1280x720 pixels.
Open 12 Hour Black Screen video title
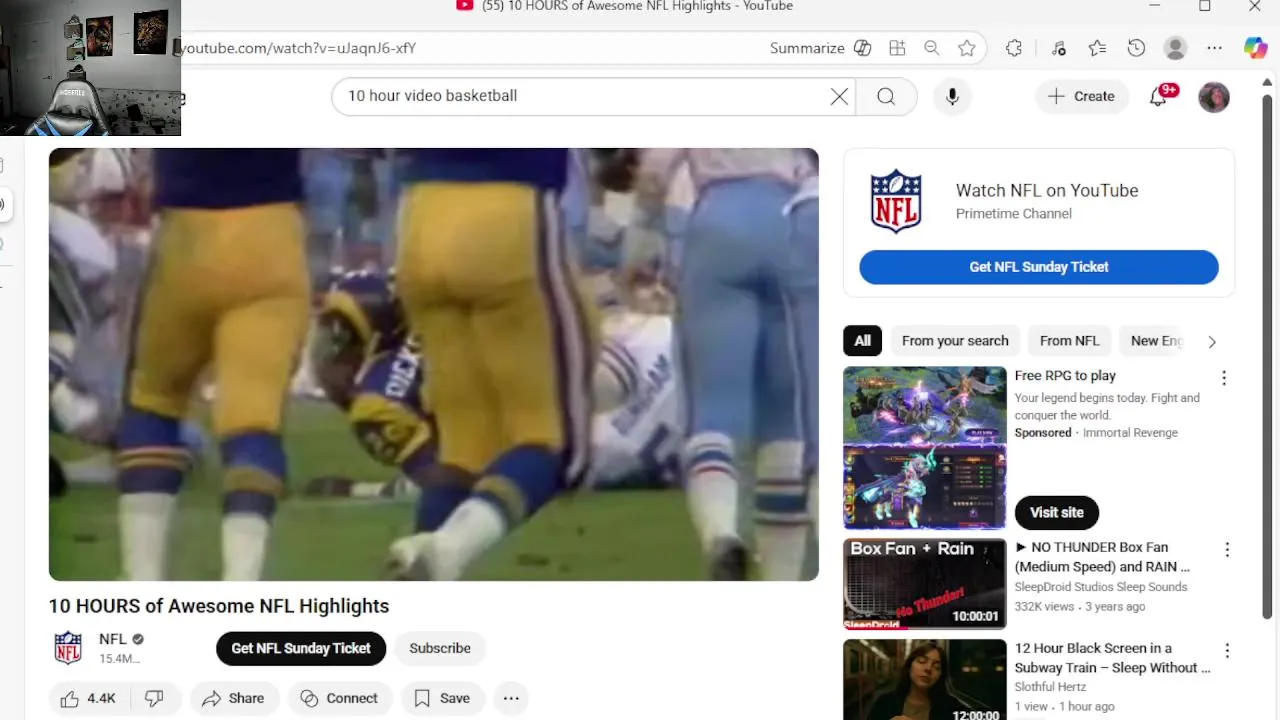tap(1112, 658)
